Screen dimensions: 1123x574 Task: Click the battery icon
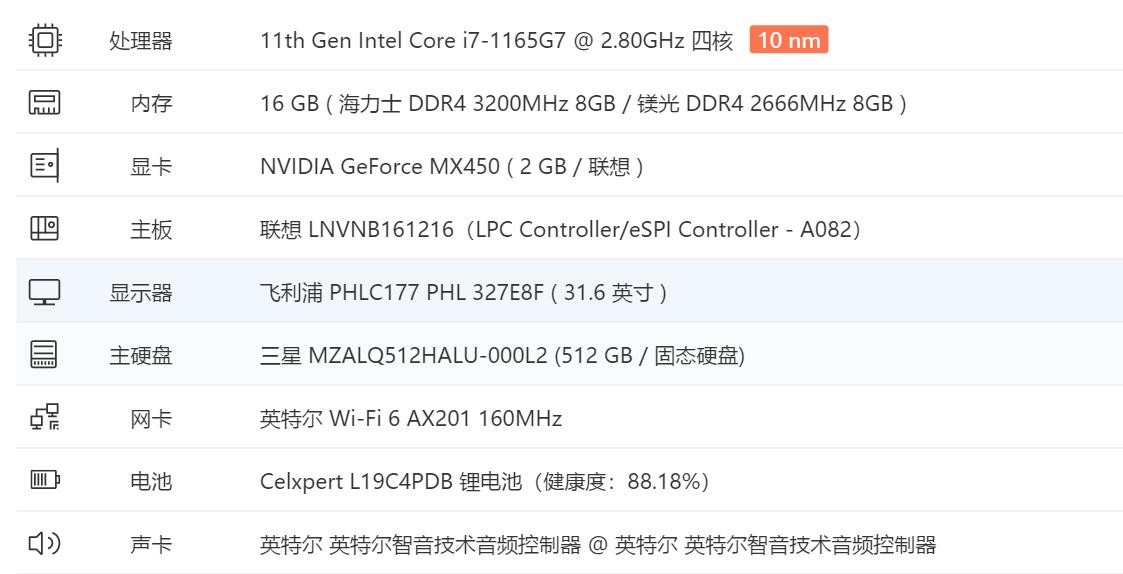coord(44,479)
